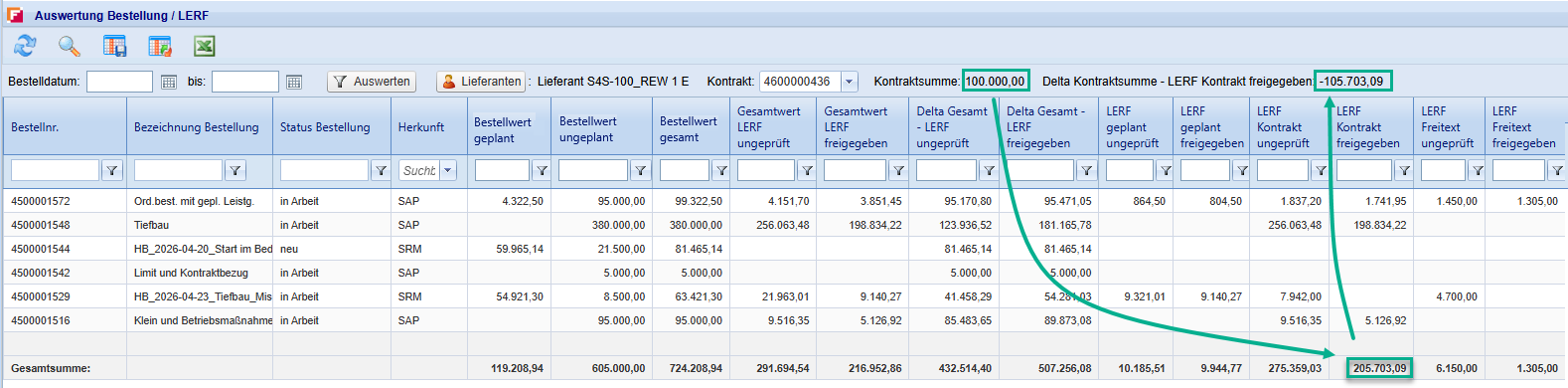Click the filter icon for LERF Kontrakt freigegeben
This screenshot has width=1568, height=388.
coord(1403,170)
